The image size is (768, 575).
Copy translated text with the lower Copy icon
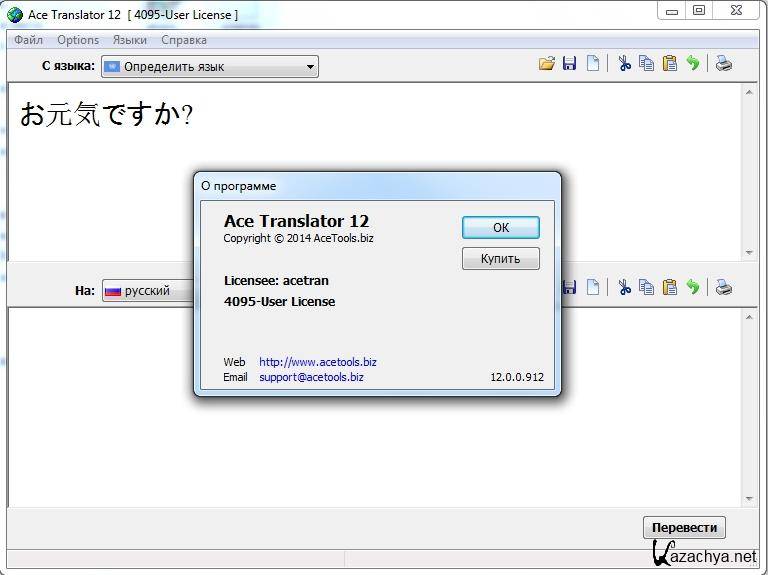[x=647, y=288]
